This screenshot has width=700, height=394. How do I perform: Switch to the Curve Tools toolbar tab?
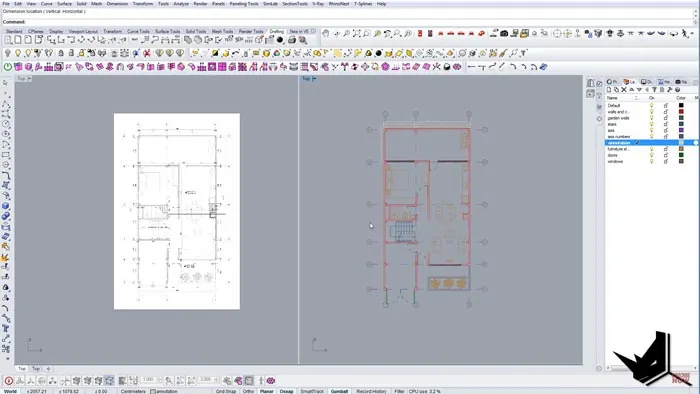coord(138,31)
